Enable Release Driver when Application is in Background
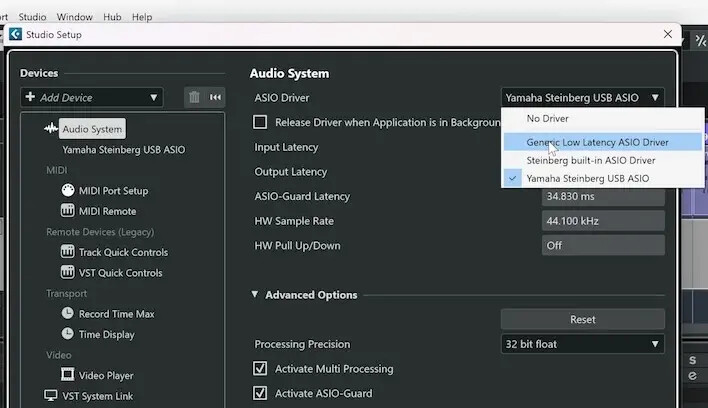The image size is (708, 408). coord(260,122)
